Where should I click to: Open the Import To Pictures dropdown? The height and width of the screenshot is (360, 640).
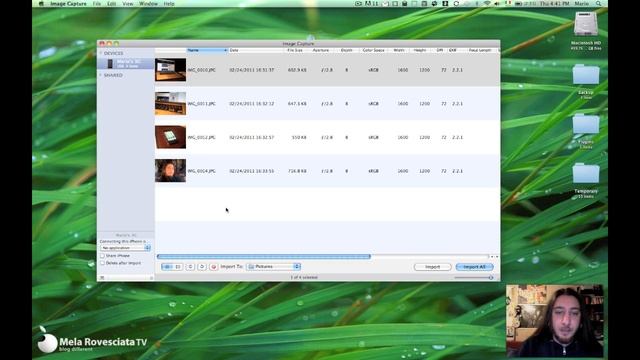point(273,267)
